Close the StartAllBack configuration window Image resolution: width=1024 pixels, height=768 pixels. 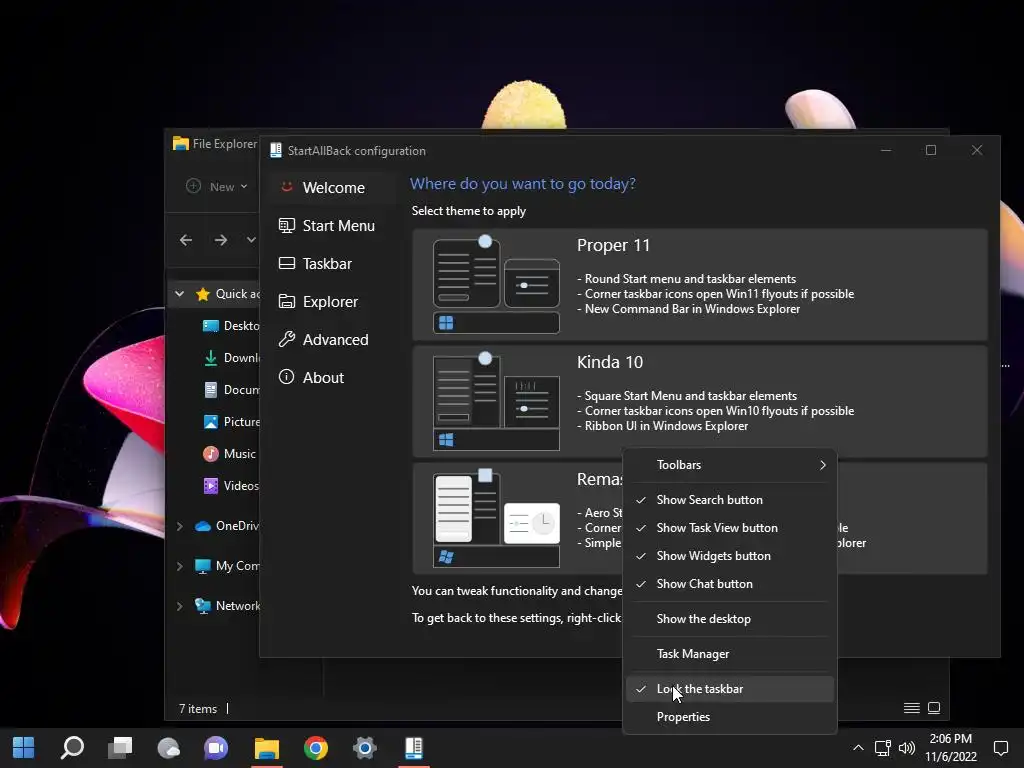(977, 150)
